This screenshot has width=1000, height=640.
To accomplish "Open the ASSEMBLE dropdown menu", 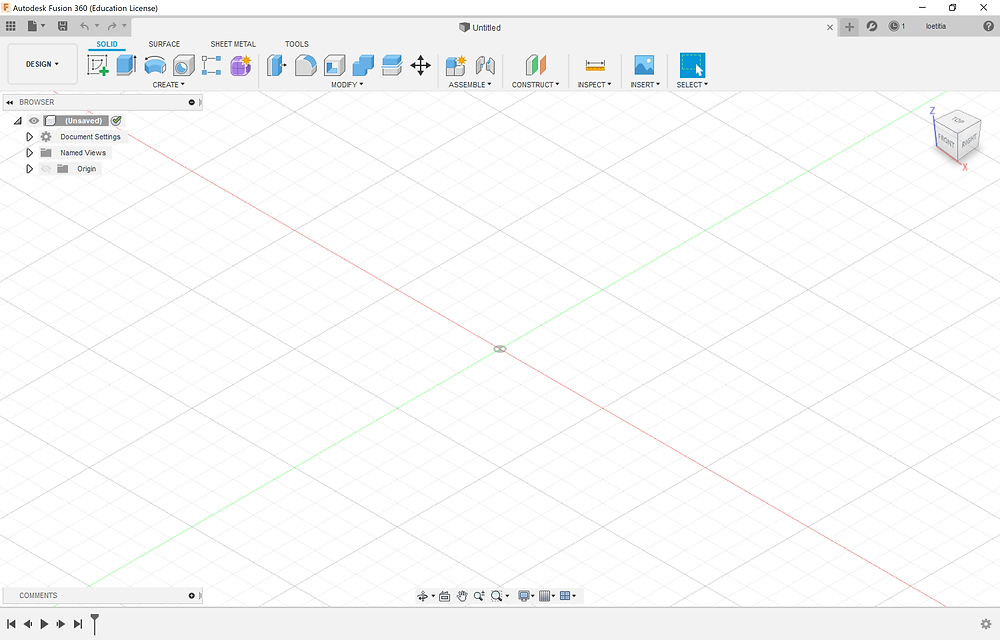I will (470, 85).
